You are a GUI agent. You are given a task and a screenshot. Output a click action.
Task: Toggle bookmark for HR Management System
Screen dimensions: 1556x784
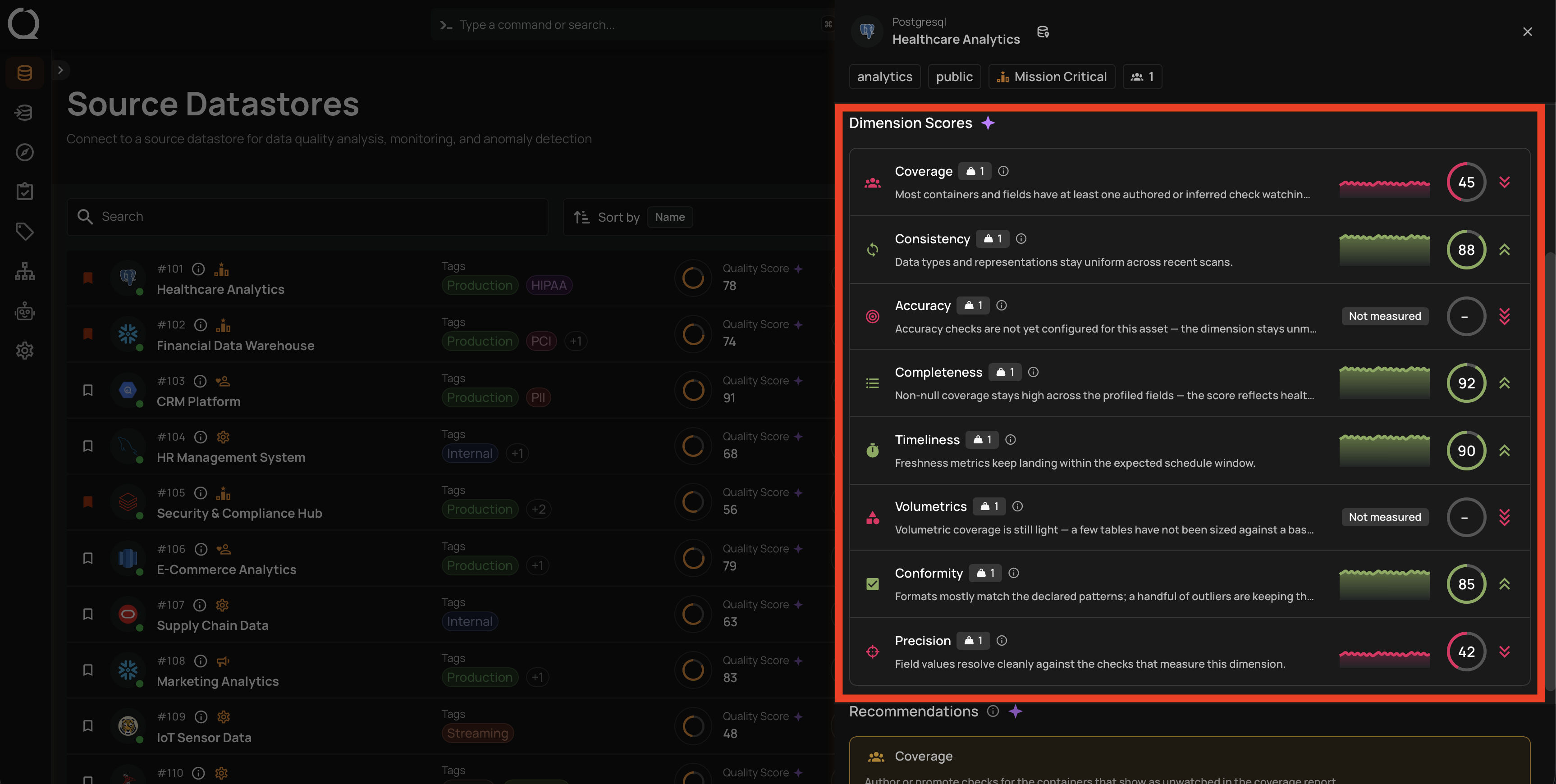click(x=88, y=447)
